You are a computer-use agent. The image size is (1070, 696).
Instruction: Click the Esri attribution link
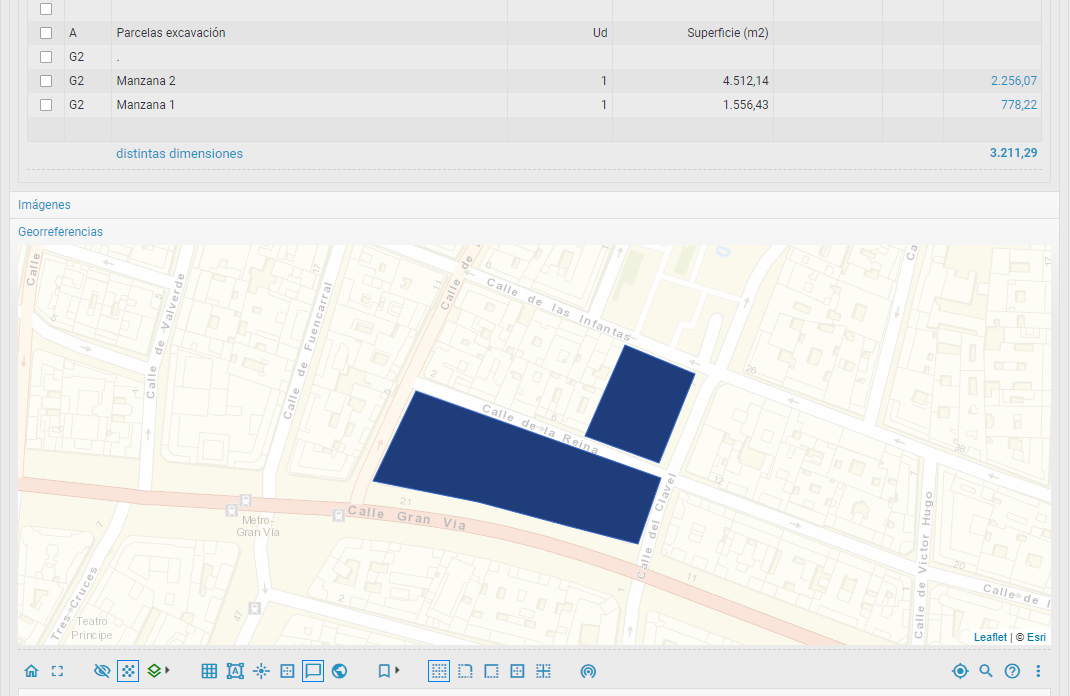click(1035, 637)
